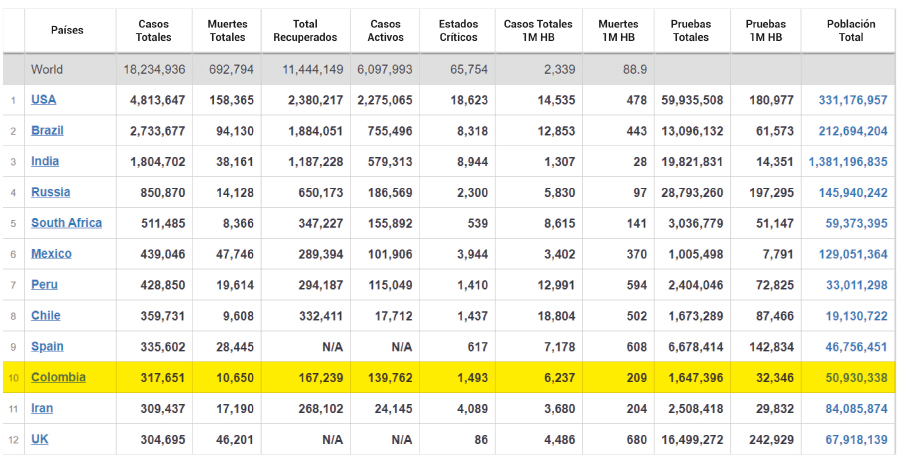
Task: Select India critical cases 8,944
Action: click(472, 162)
